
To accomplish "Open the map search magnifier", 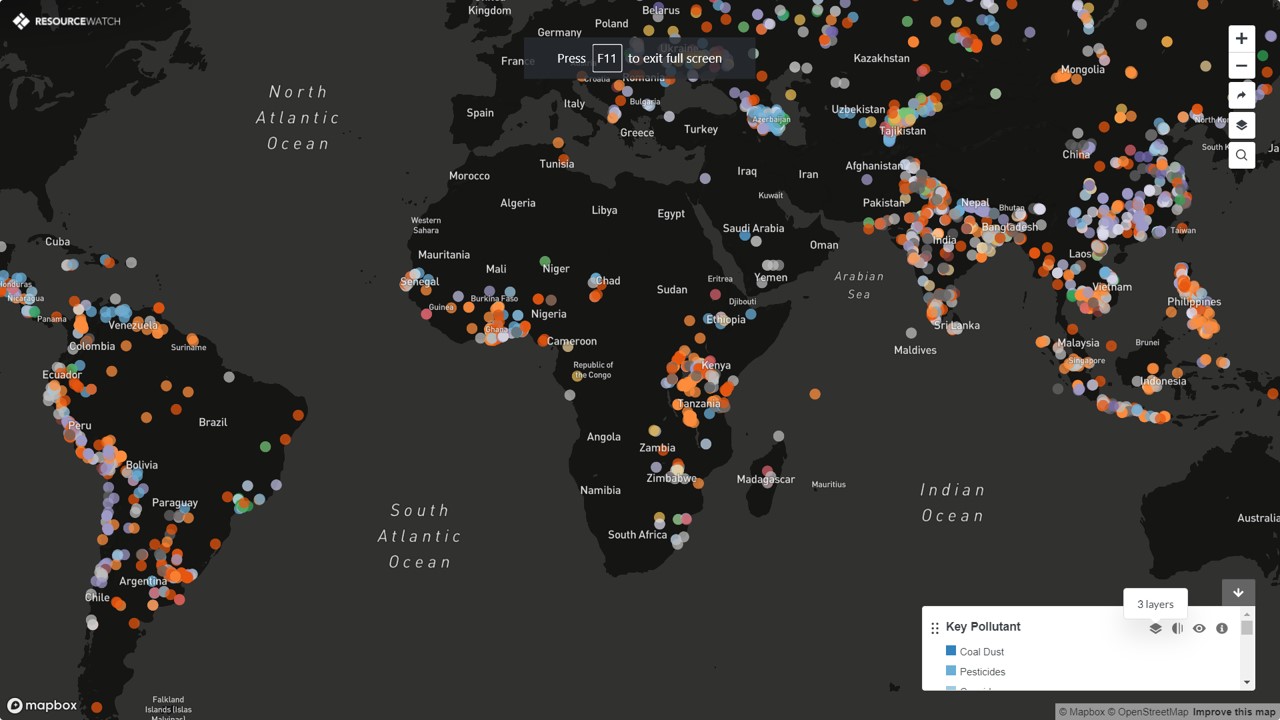I will (1241, 155).
